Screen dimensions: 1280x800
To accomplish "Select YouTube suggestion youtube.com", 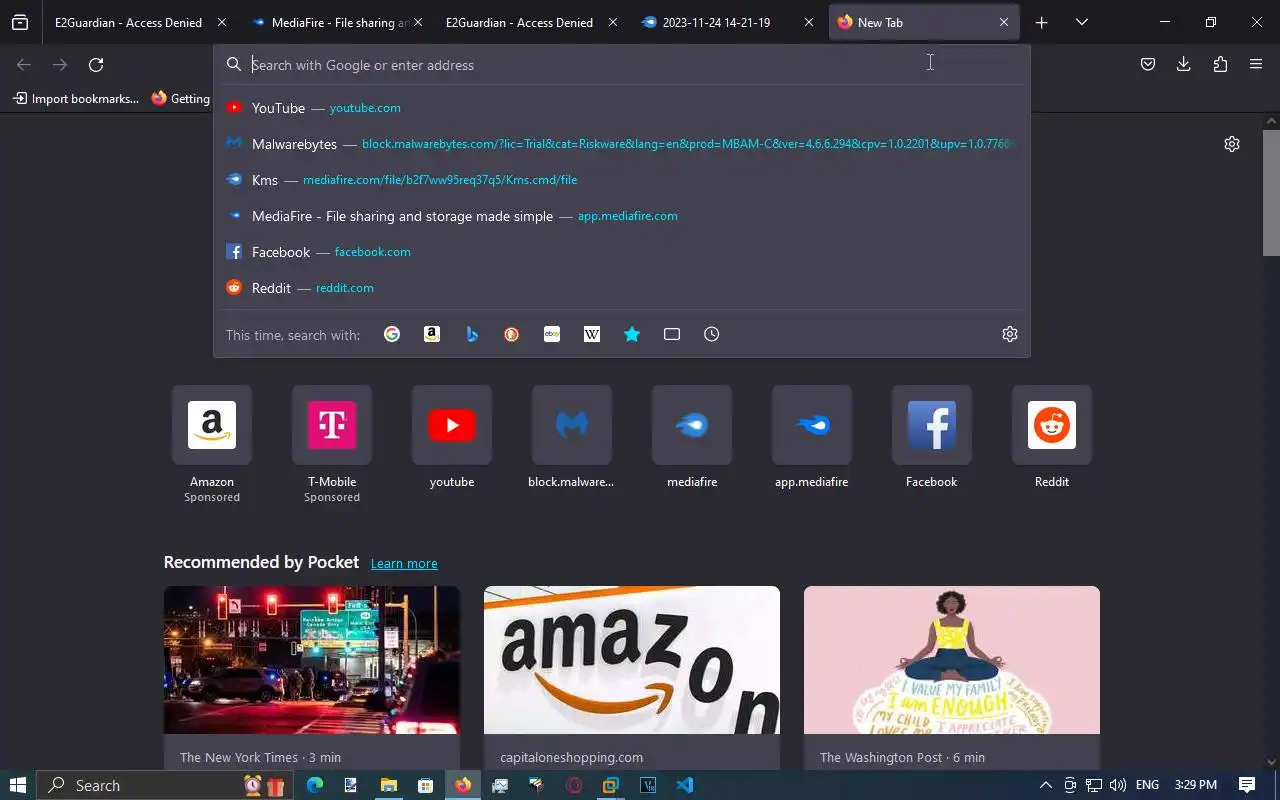I will pos(622,108).
